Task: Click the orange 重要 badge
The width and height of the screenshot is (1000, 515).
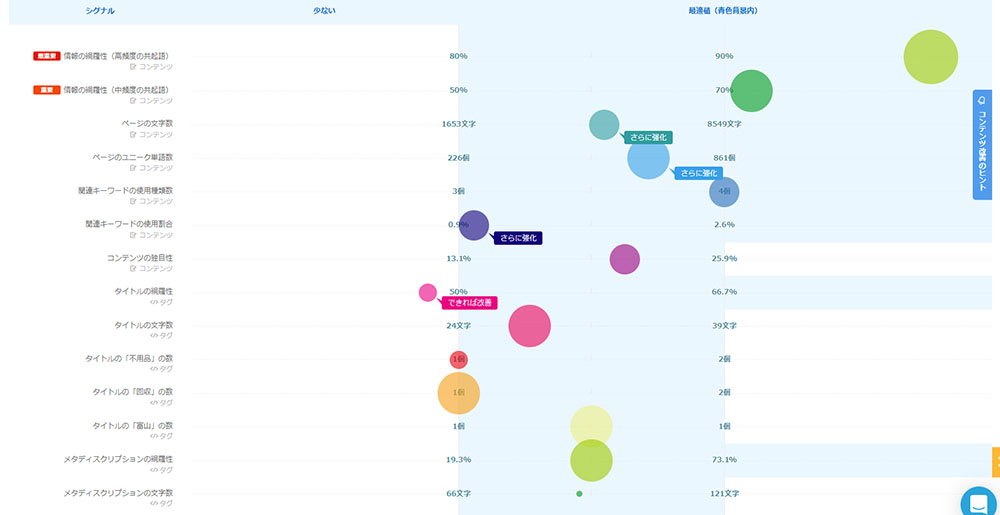Action: [47, 90]
